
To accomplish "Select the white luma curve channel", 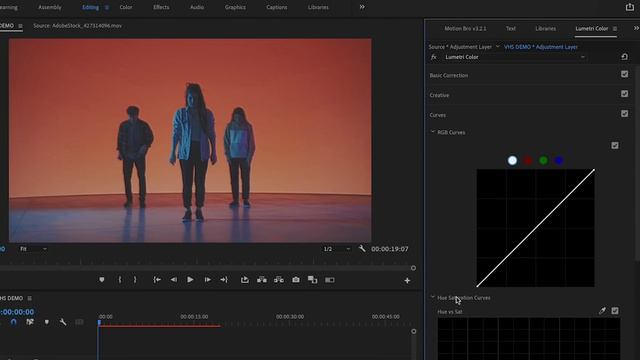I will 512,160.
